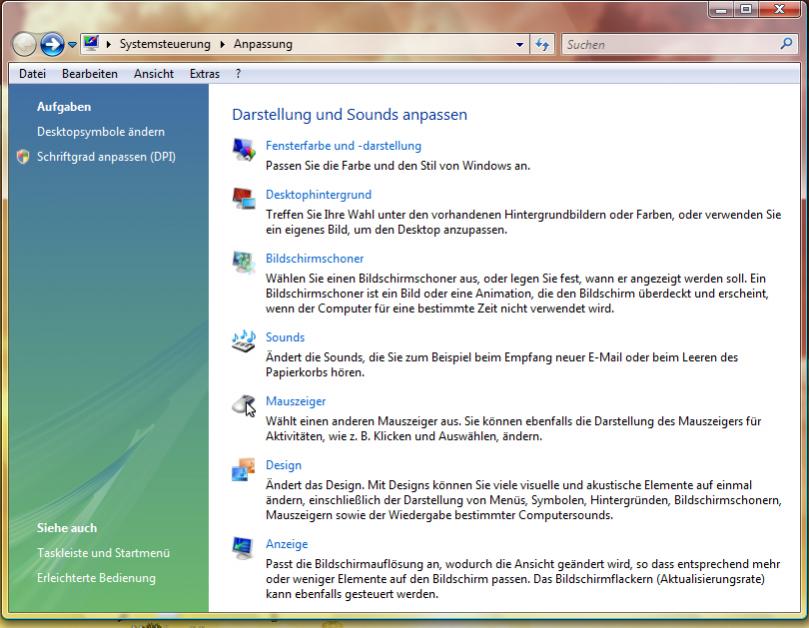Click Anpassung in the breadcrumb

[x=263, y=44]
